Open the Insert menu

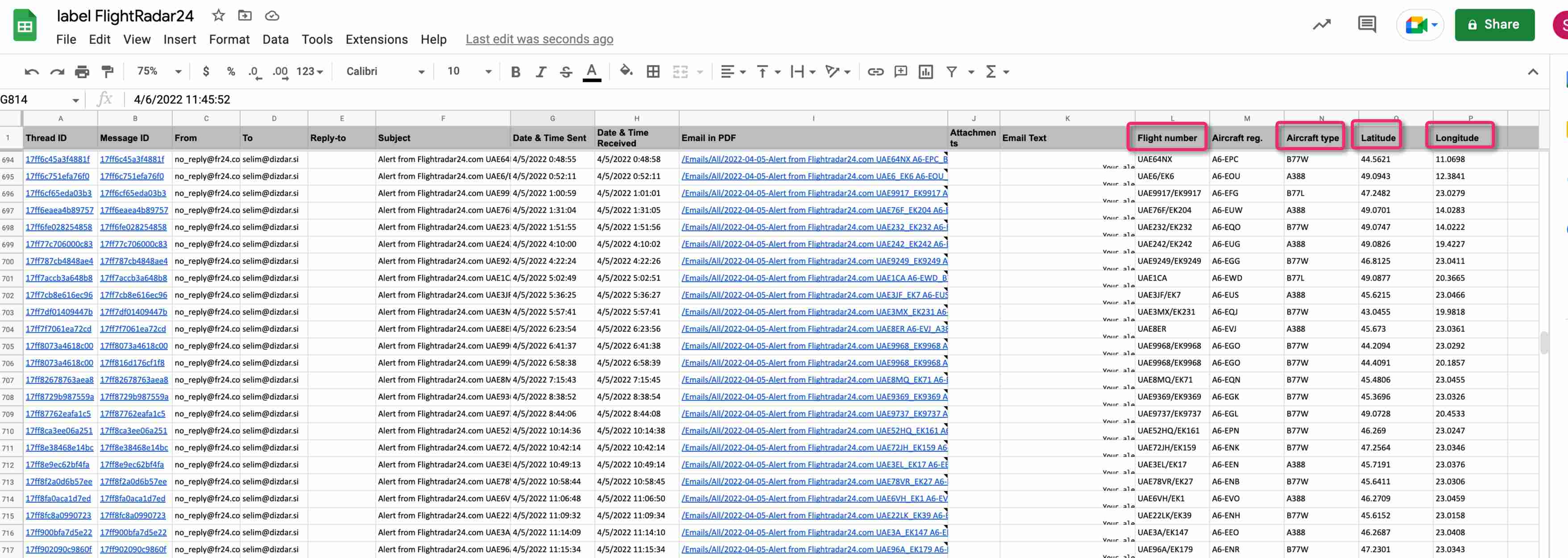click(179, 40)
